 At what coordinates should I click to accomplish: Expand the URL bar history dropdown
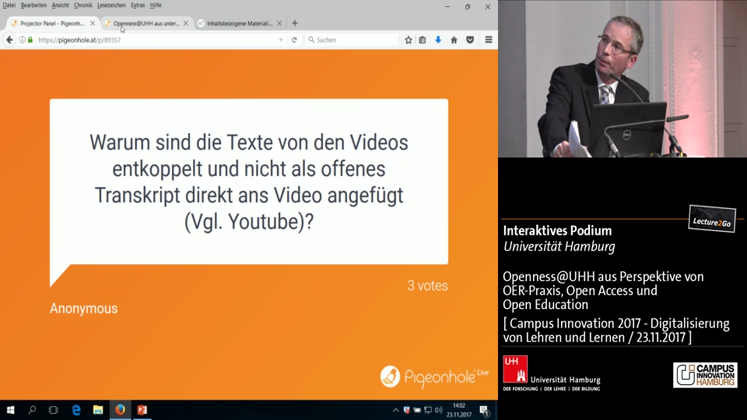(x=281, y=40)
